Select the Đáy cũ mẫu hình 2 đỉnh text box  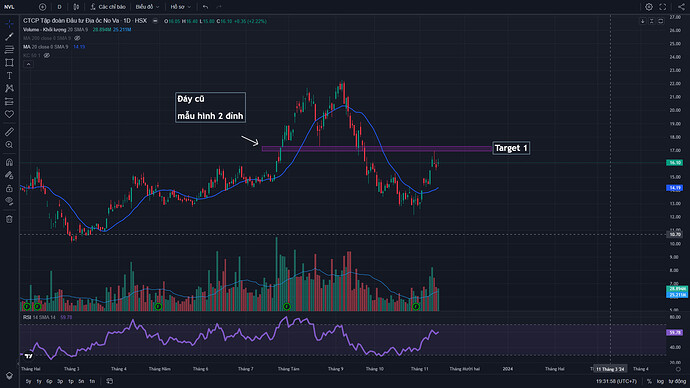210,107
